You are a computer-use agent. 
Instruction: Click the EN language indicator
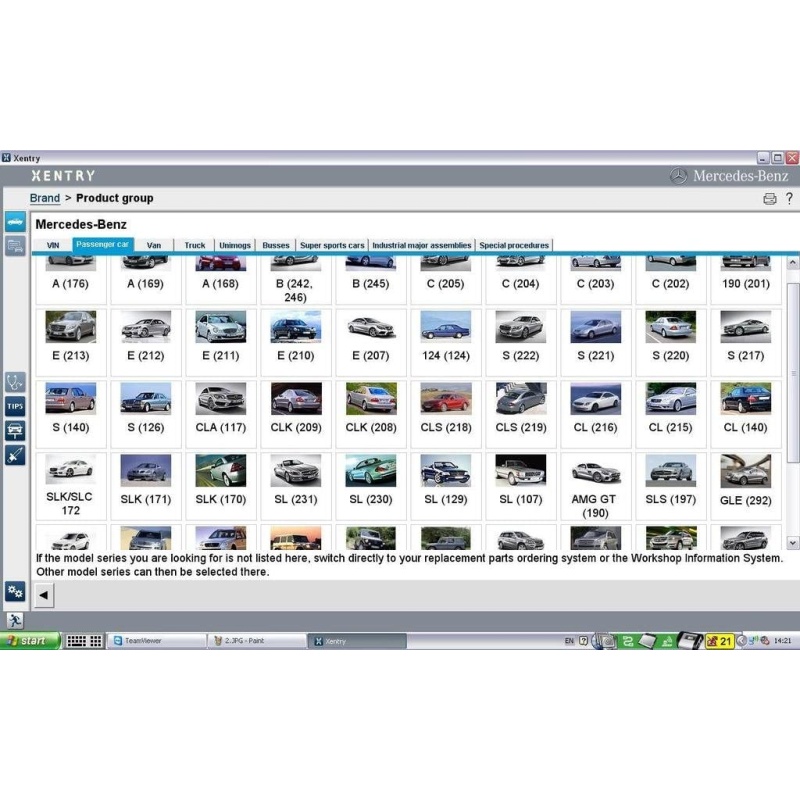point(569,641)
